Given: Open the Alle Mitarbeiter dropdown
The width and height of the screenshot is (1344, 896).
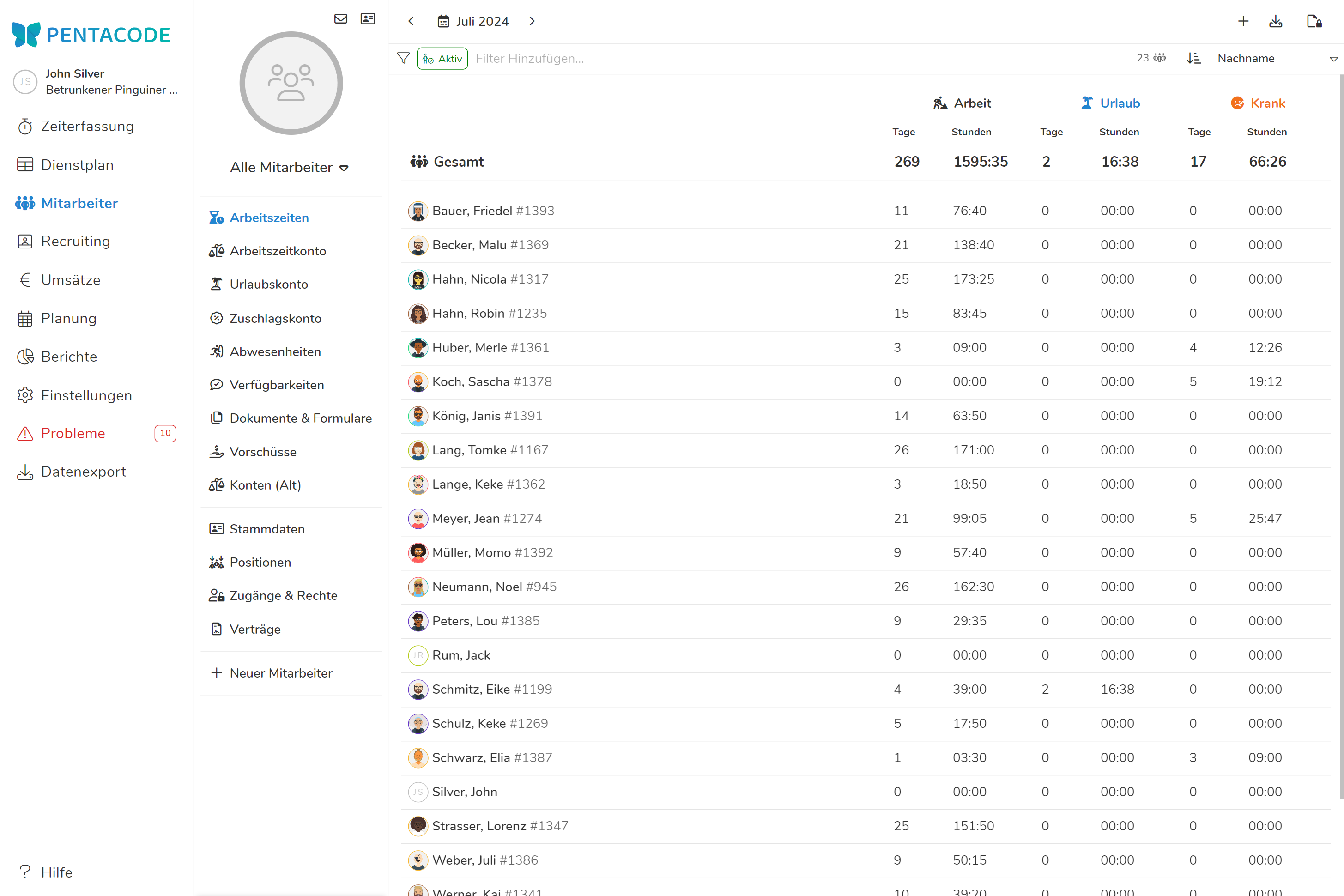Looking at the screenshot, I should [290, 168].
